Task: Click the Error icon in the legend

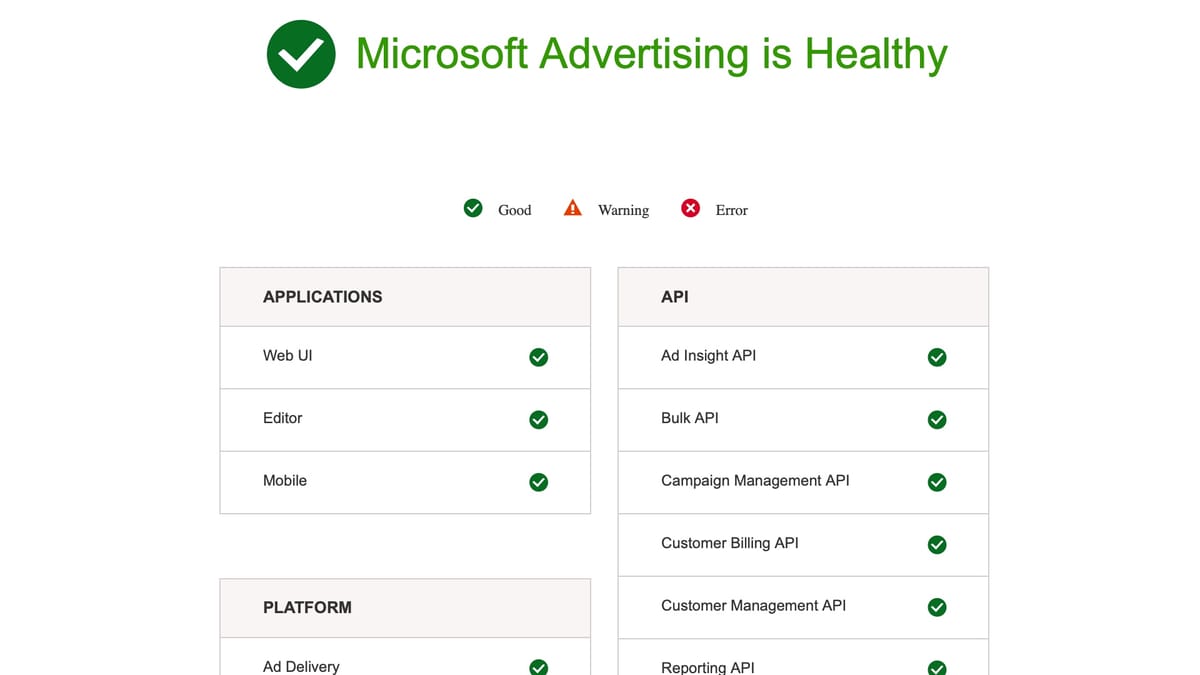Action: [x=690, y=208]
